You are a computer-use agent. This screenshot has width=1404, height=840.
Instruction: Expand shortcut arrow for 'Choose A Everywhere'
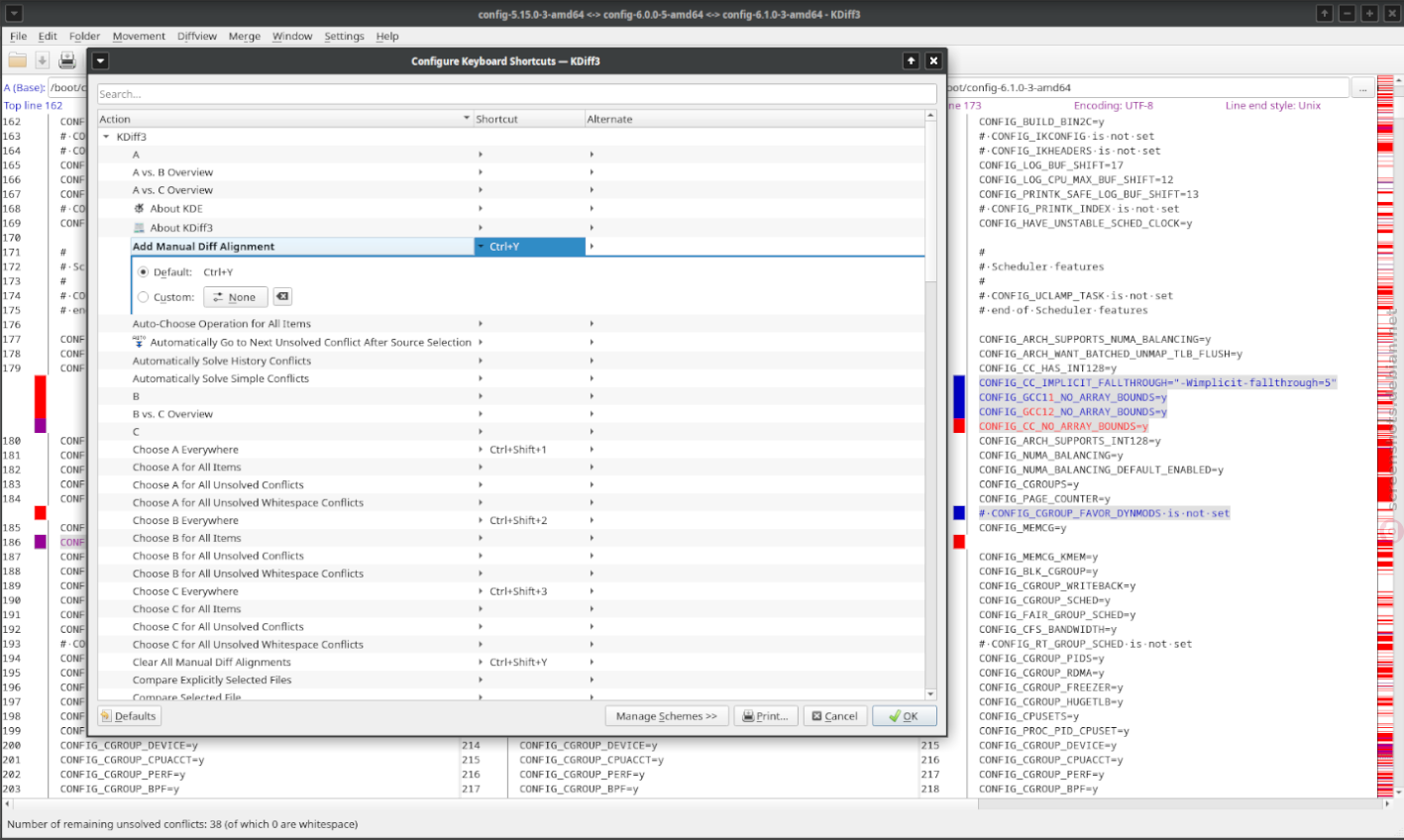point(482,450)
